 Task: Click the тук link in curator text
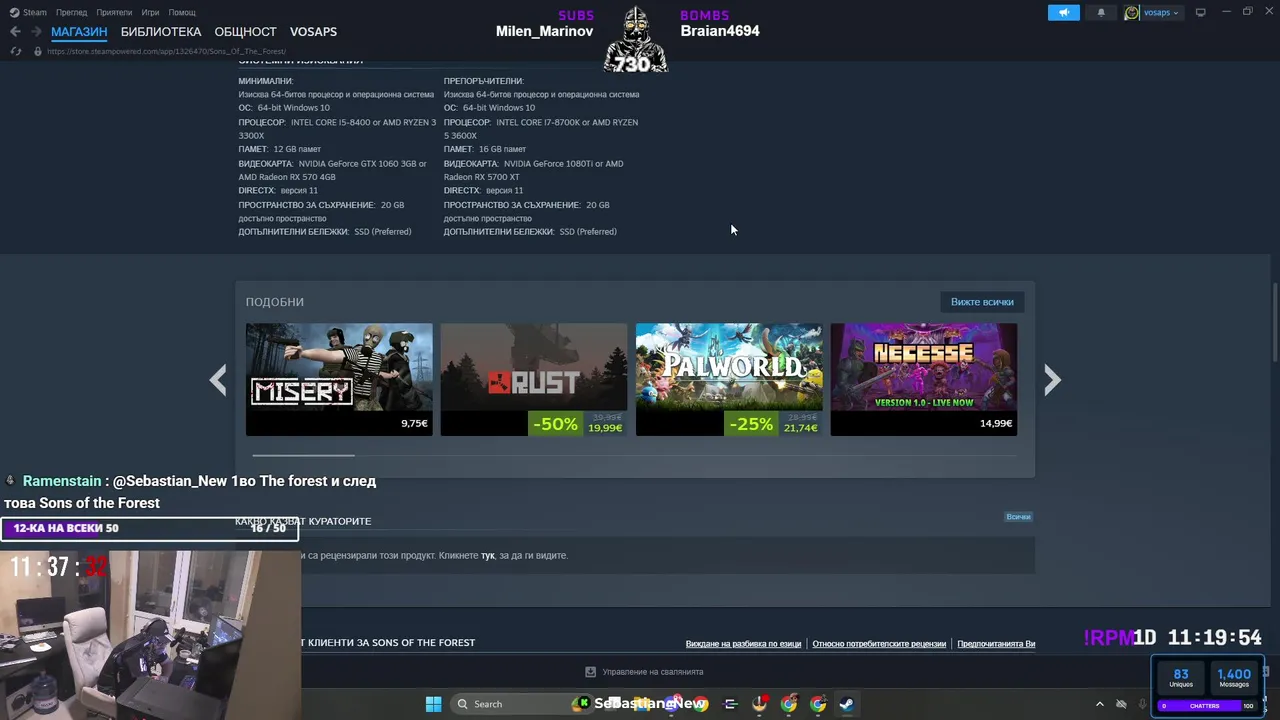click(488, 555)
